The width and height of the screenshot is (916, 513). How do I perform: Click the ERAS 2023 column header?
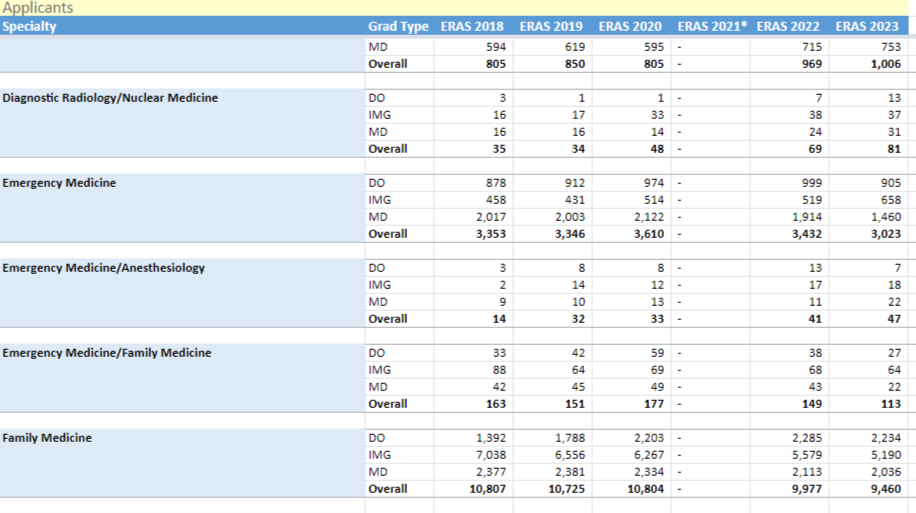click(x=868, y=26)
